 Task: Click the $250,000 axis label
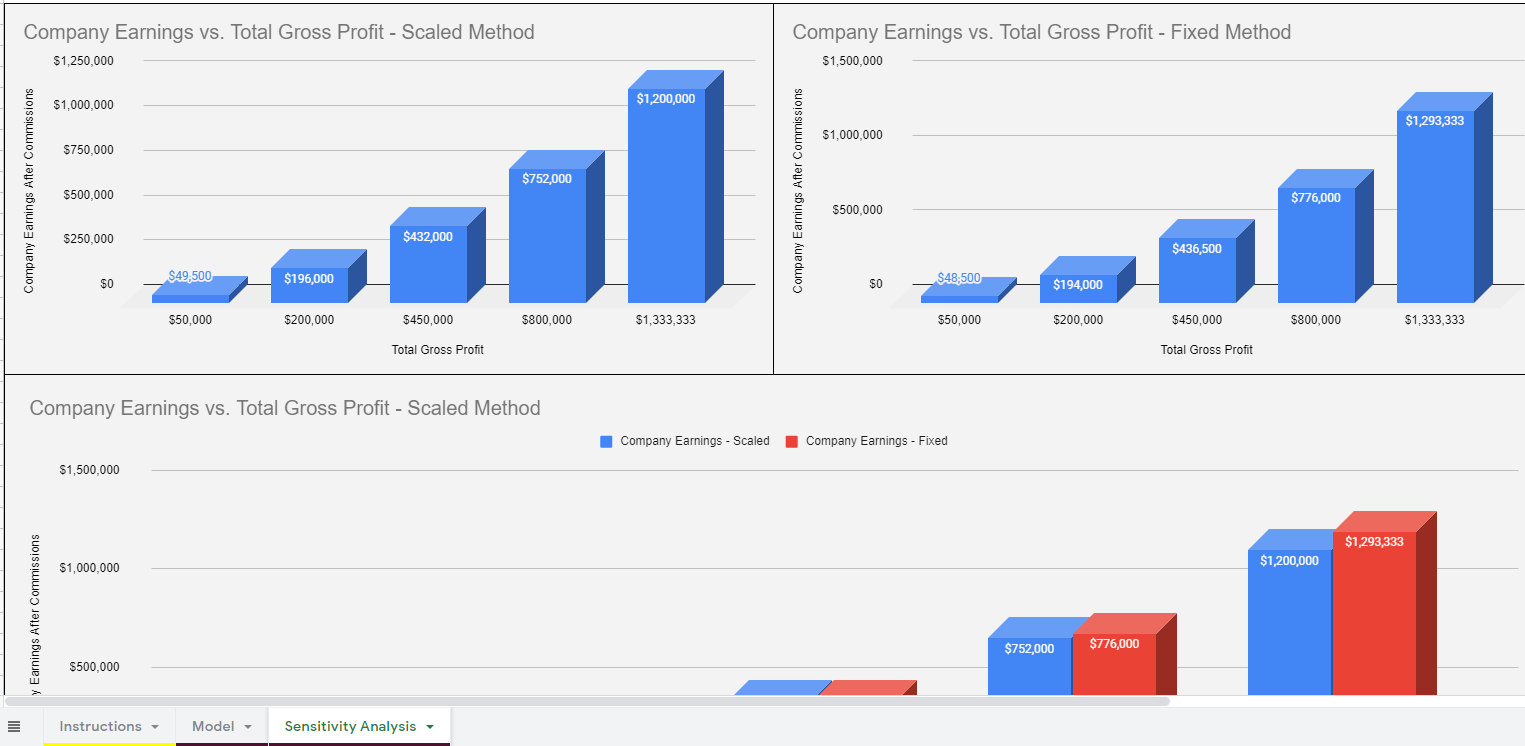pos(89,239)
